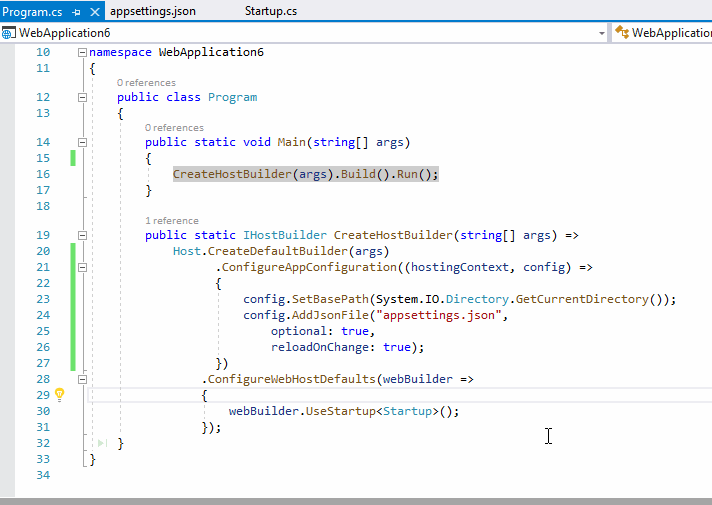Image resolution: width=712 pixels, height=505 pixels.
Task: Toggle pin on Program.cs tab
Action: (76, 12)
